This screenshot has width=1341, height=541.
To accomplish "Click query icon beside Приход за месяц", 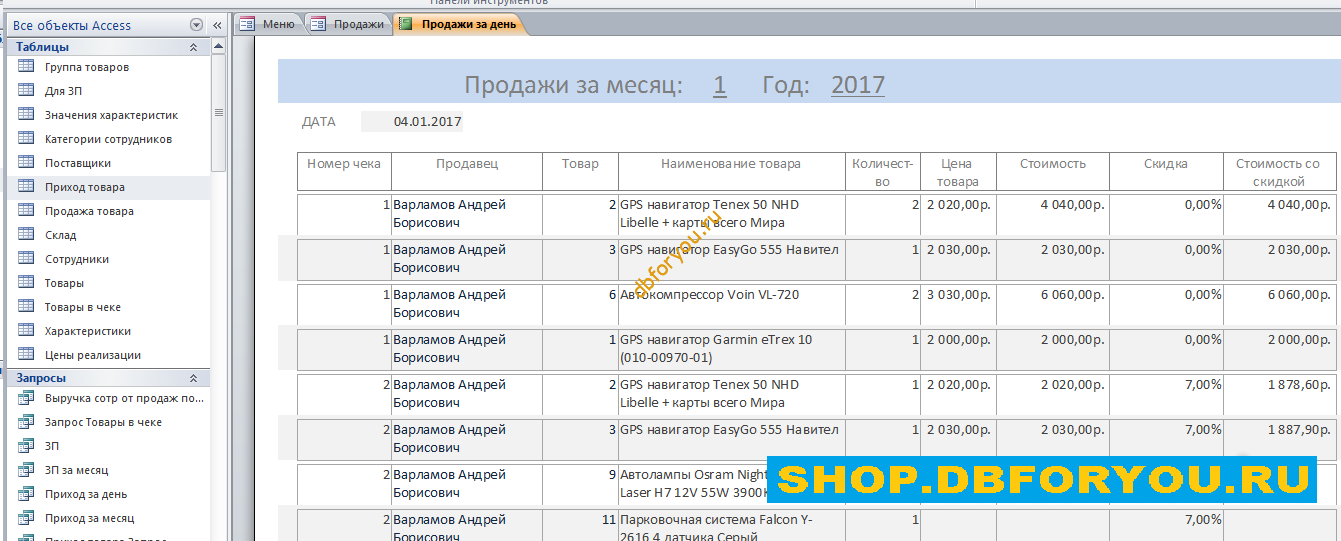I will pos(26,518).
